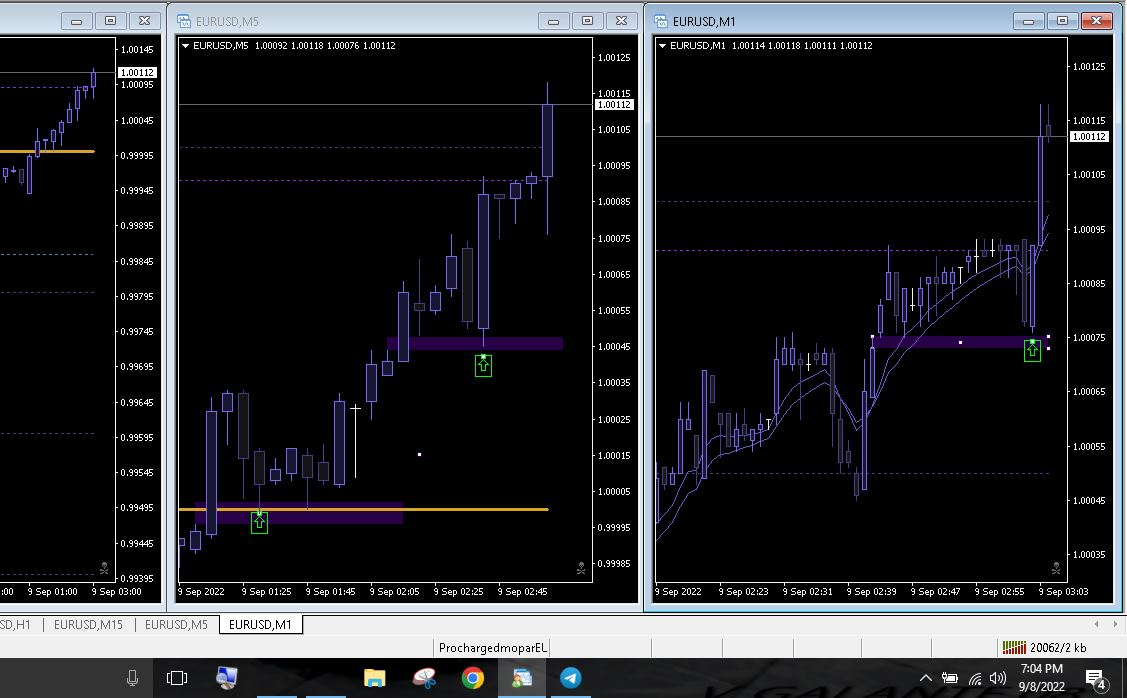1127x698 pixels.
Task: Minimize the EURUSD,M1 chart window
Action: click(1029, 21)
